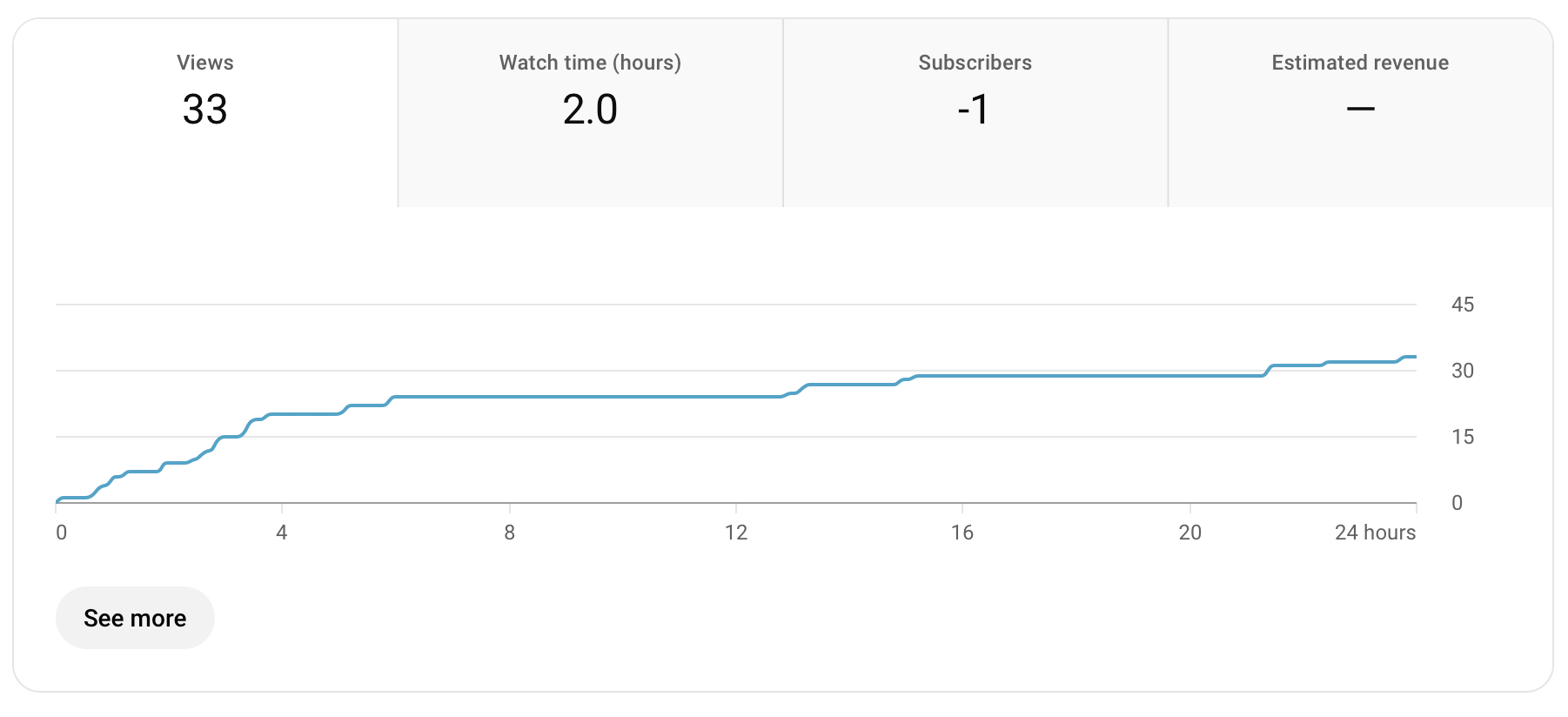Click the 0 y-axis label
This screenshot has height=717, width=1568.
[x=1457, y=503]
